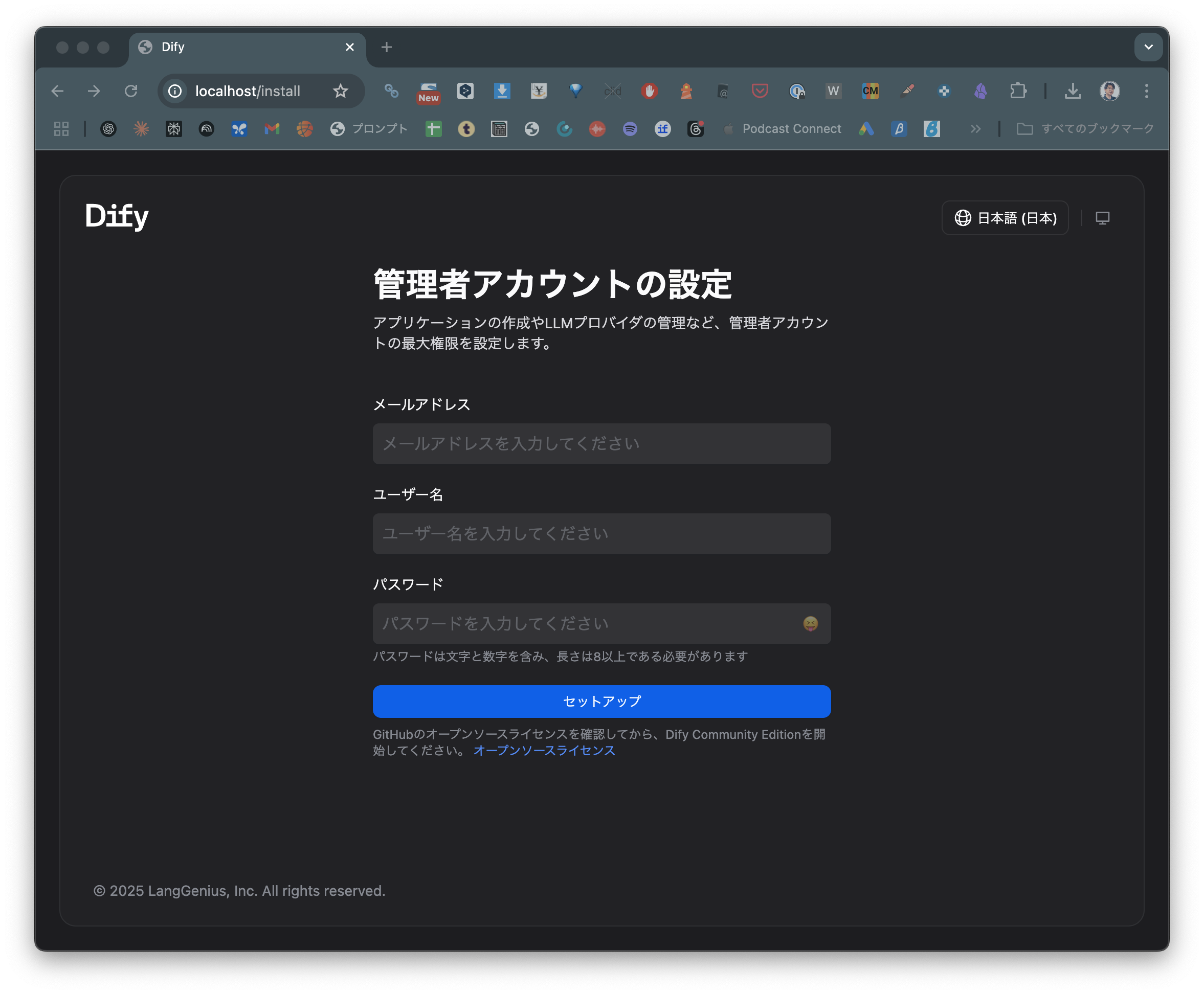Open the Google Ads bookmark
Screen dimensions: 1204x994
(x=866, y=129)
